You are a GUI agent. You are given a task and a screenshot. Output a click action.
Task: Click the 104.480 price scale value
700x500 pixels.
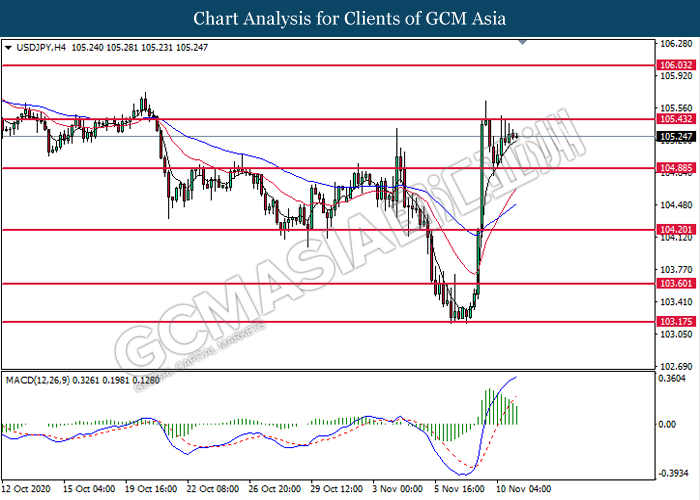point(676,205)
